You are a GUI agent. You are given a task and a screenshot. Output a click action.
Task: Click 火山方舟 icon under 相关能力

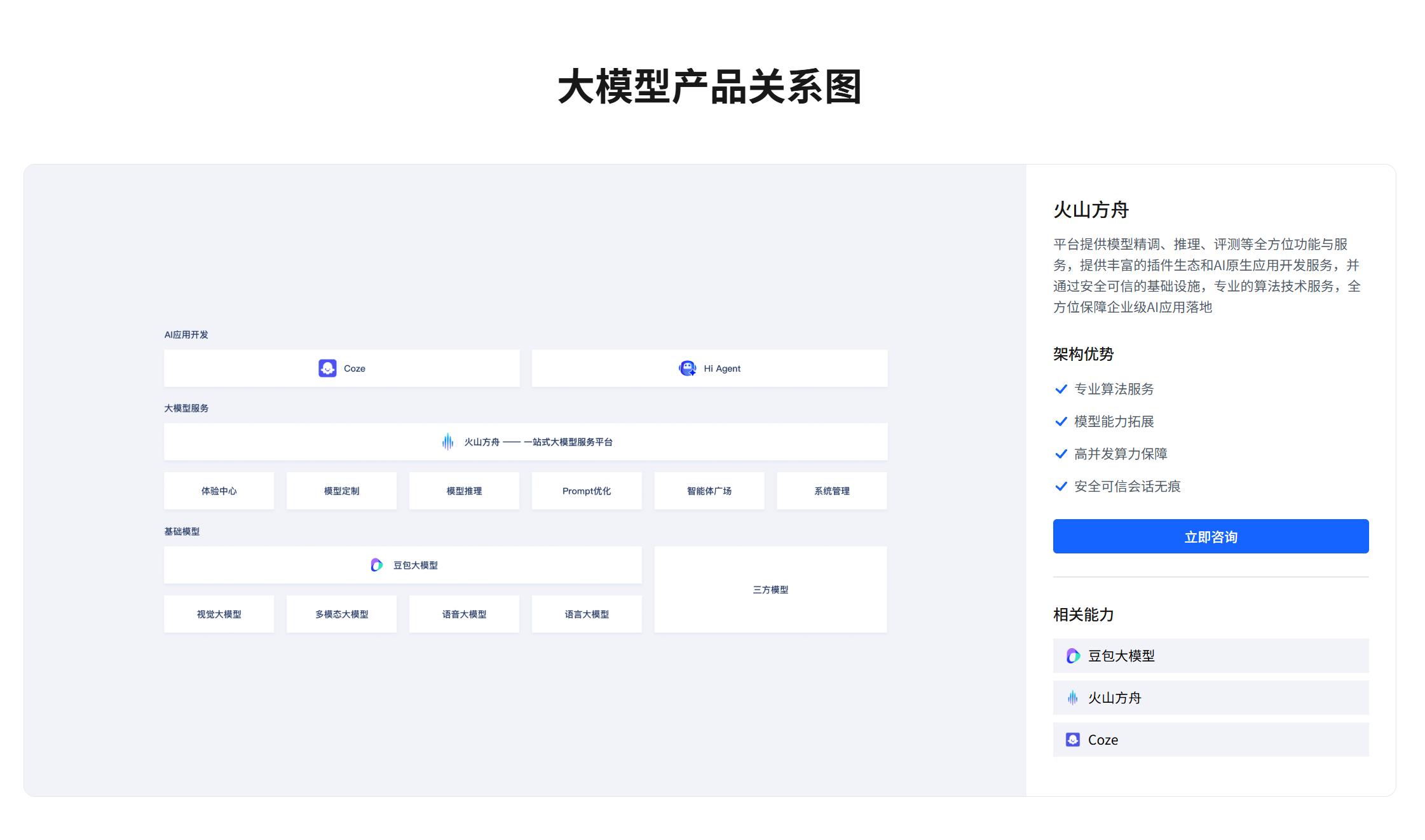coord(1073,698)
